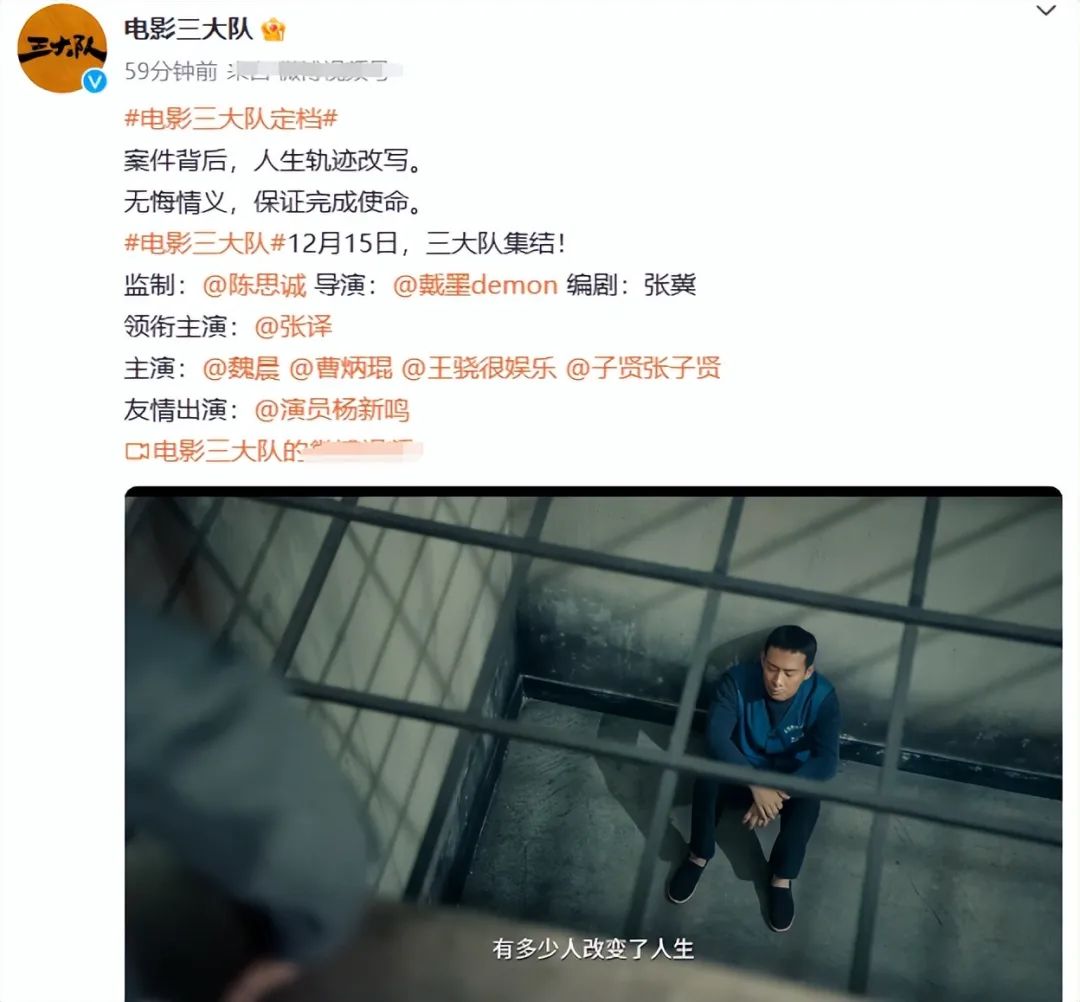Click the blurred post source label

pyautogui.click(x=315, y=71)
